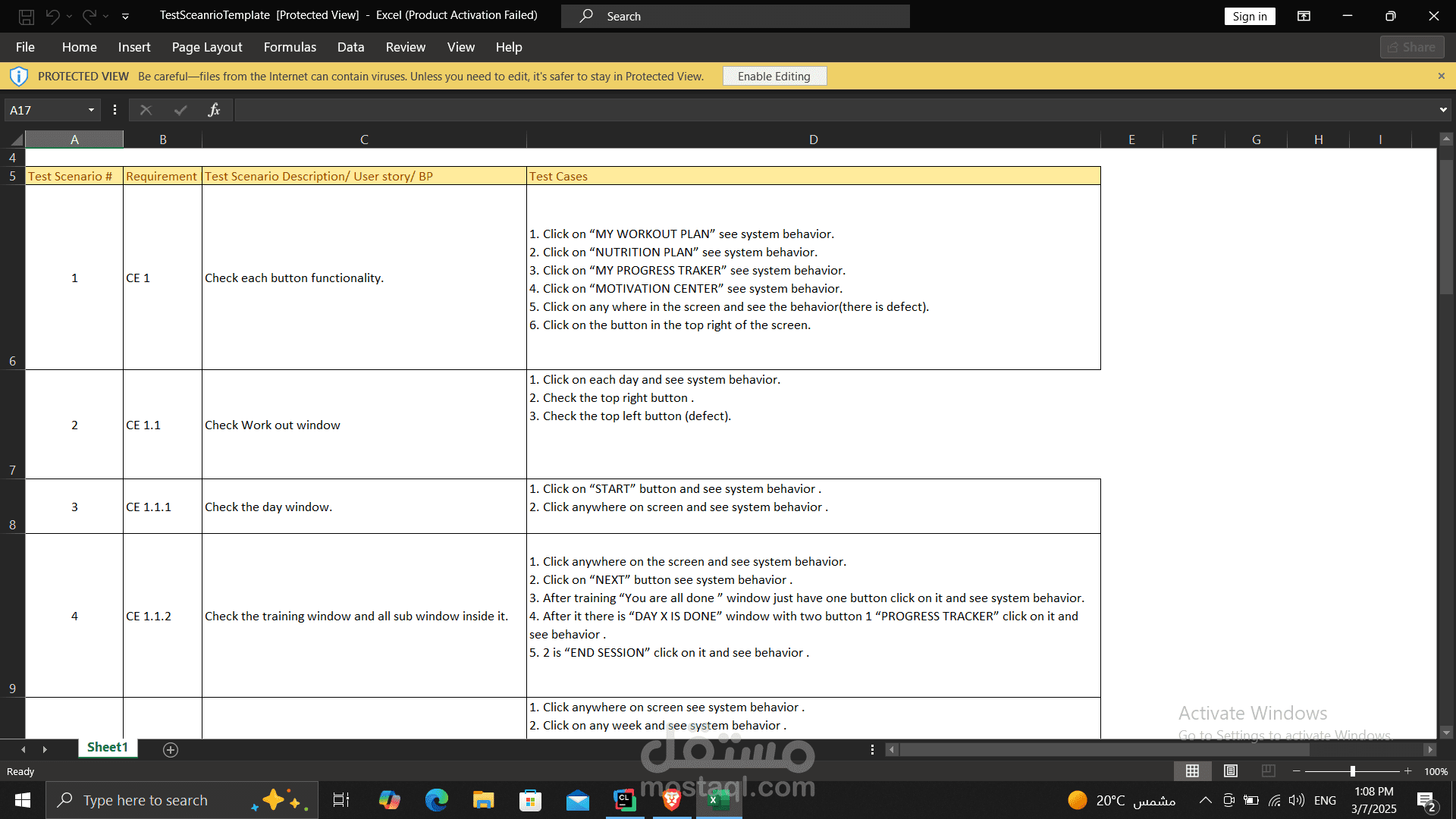
Task: Click inside the formula bar
Action: pos(834,110)
